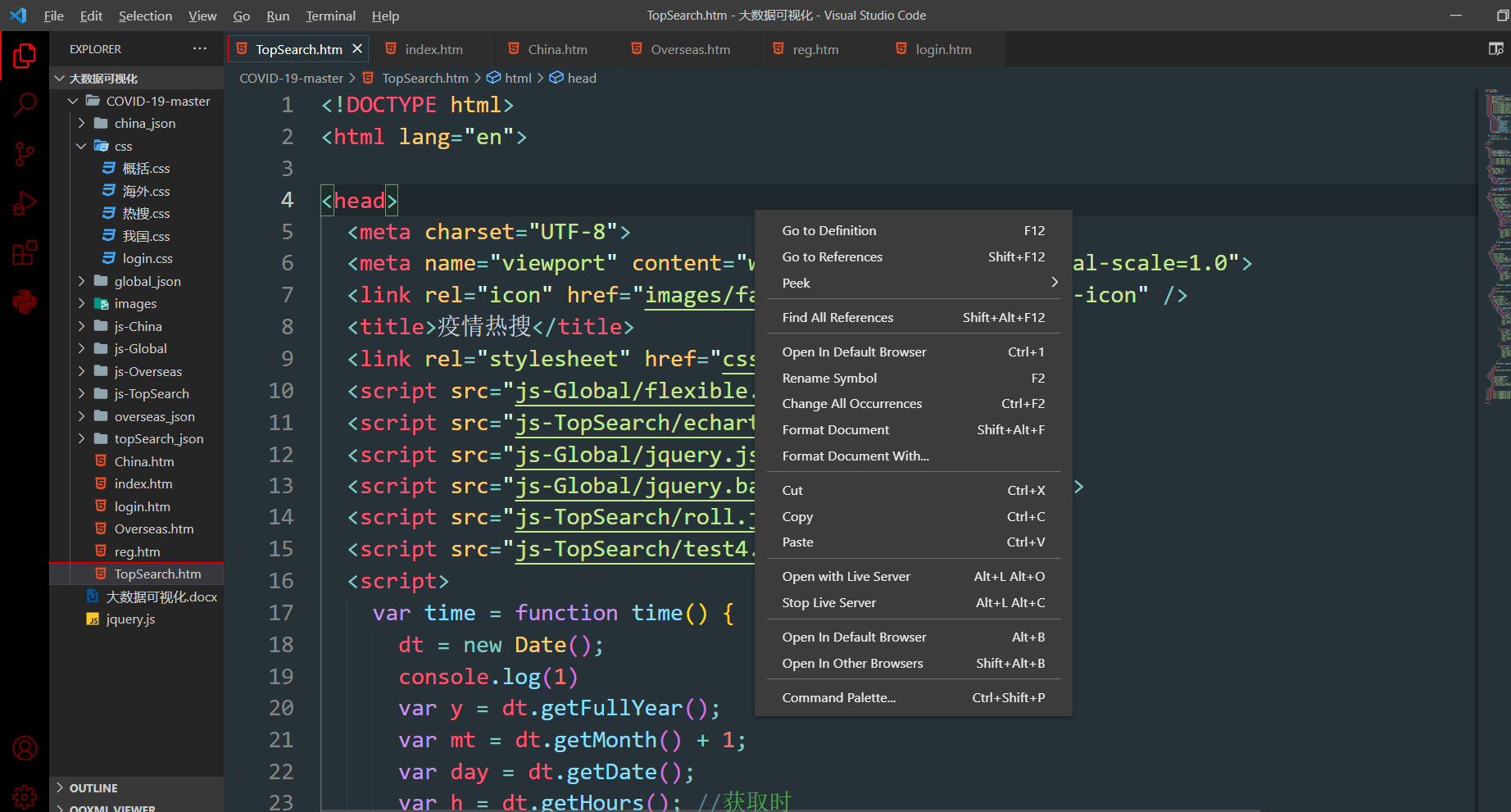Expand the Peek submenu arrow

[x=1054, y=283]
